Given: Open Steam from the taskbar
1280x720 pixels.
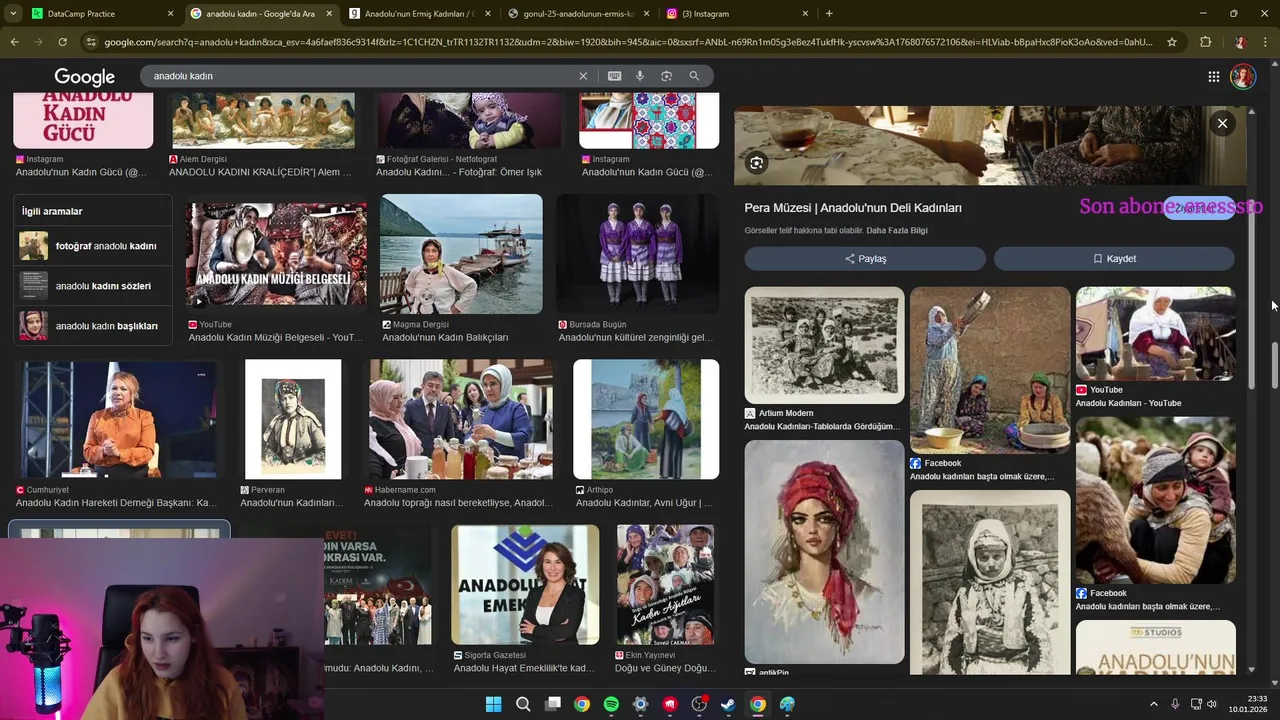Looking at the screenshot, I should [728, 704].
